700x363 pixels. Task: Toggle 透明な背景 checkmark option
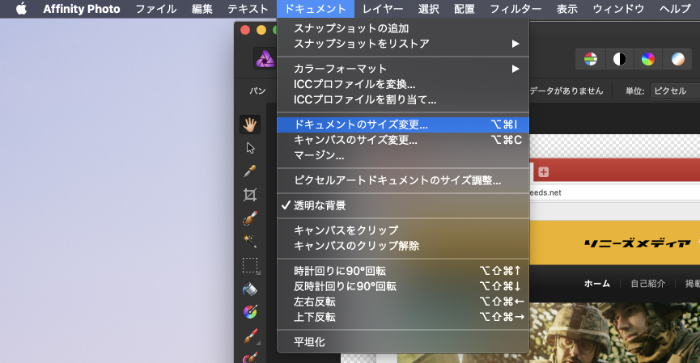[x=403, y=205]
